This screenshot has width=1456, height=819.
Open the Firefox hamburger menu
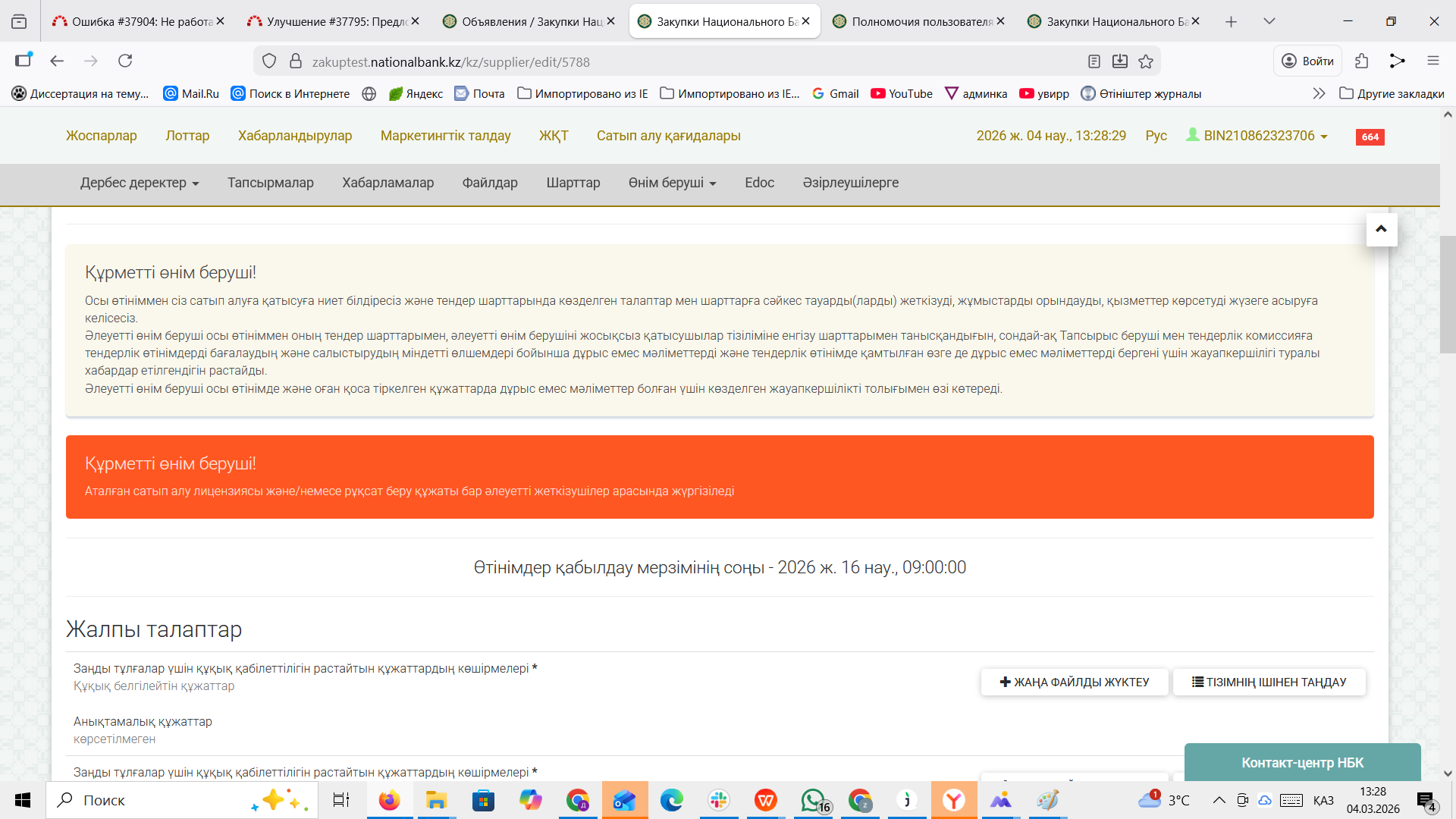coord(1432,61)
